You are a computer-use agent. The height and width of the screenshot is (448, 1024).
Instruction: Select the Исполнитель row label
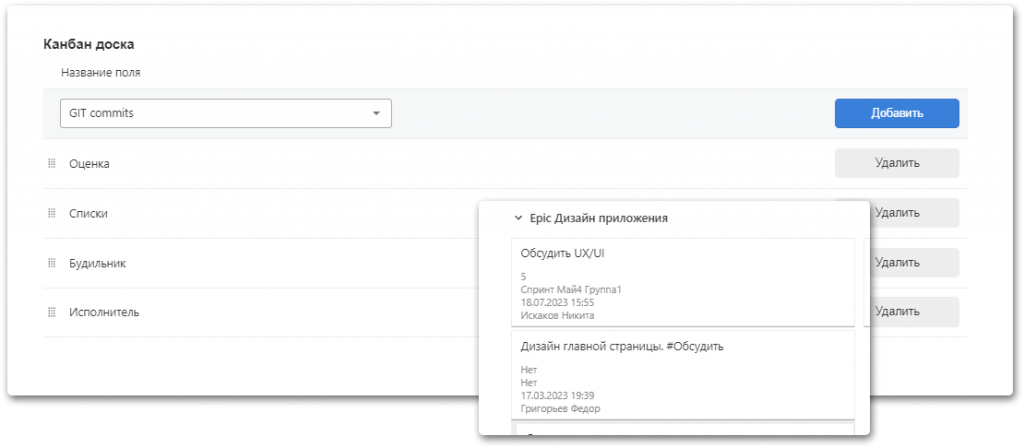coord(104,312)
